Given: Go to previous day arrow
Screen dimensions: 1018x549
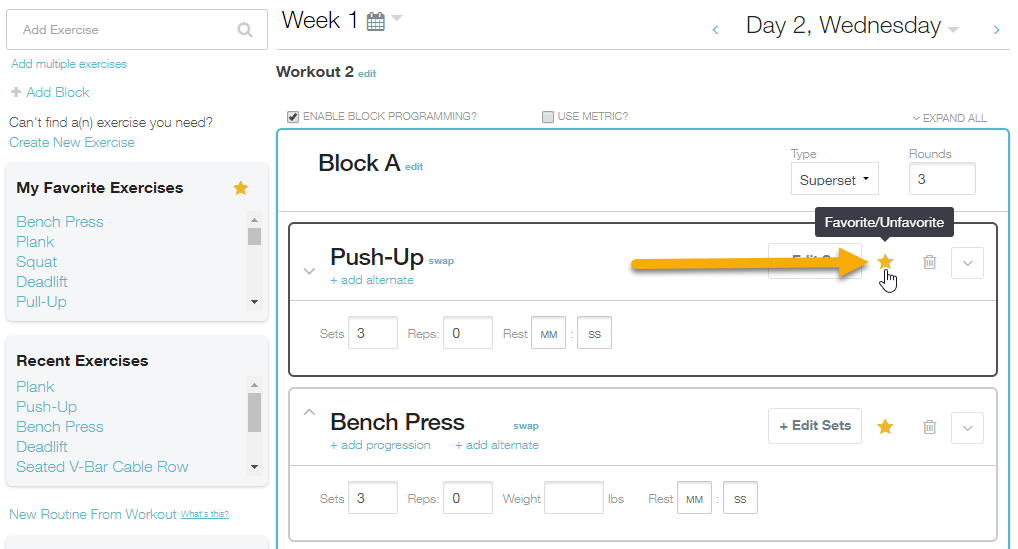Looking at the screenshot, I should 715,29.
